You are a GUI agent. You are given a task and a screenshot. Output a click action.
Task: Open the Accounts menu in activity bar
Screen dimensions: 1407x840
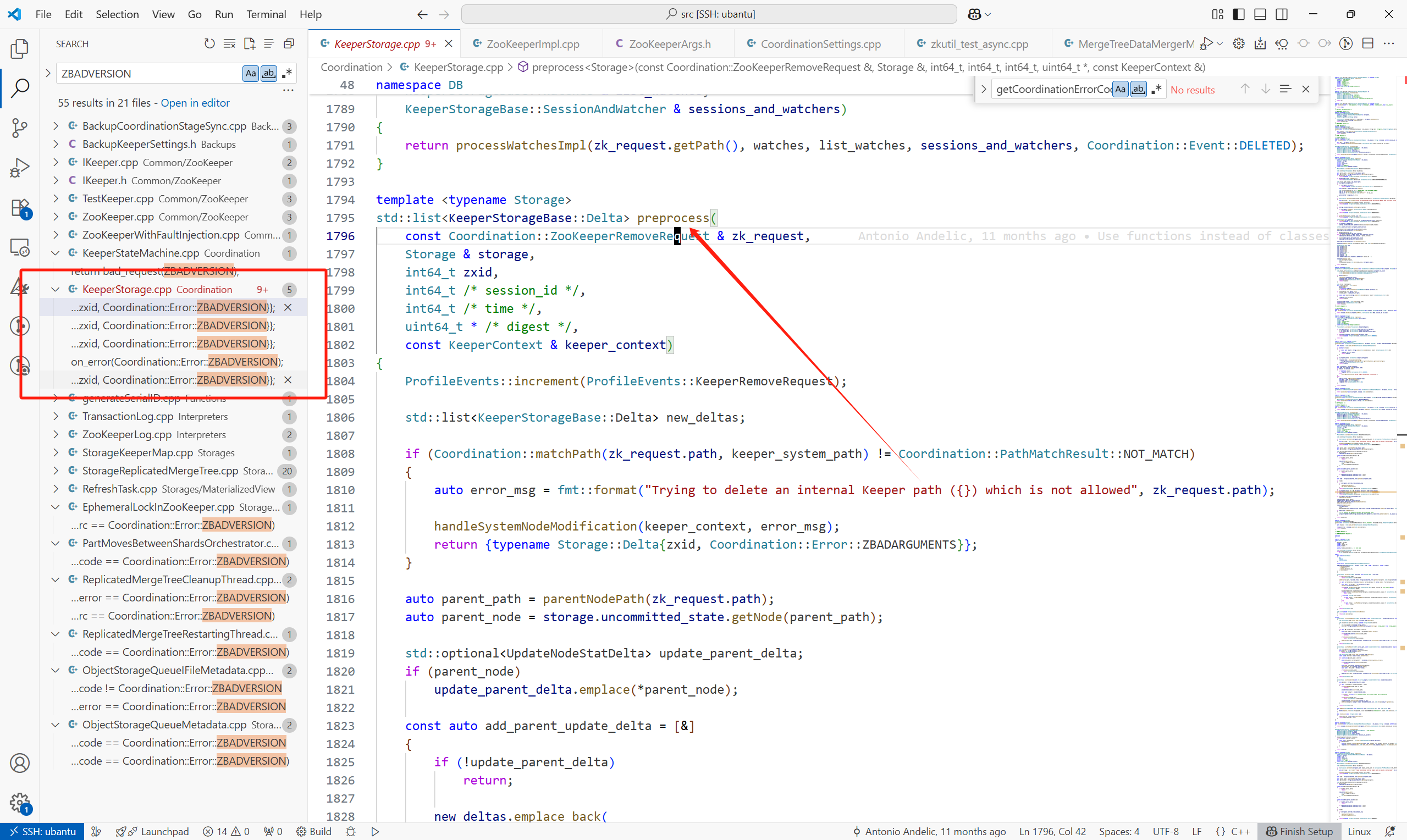coord(20,763)
